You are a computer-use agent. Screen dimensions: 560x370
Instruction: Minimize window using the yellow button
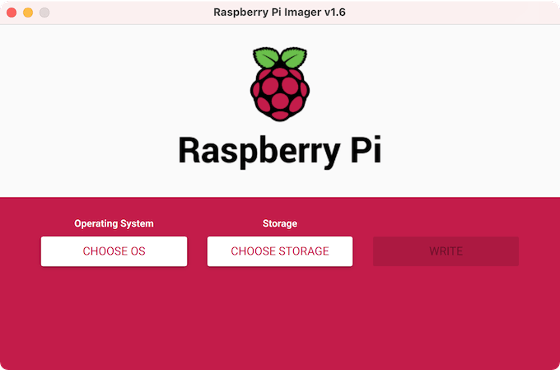[28, 12]
